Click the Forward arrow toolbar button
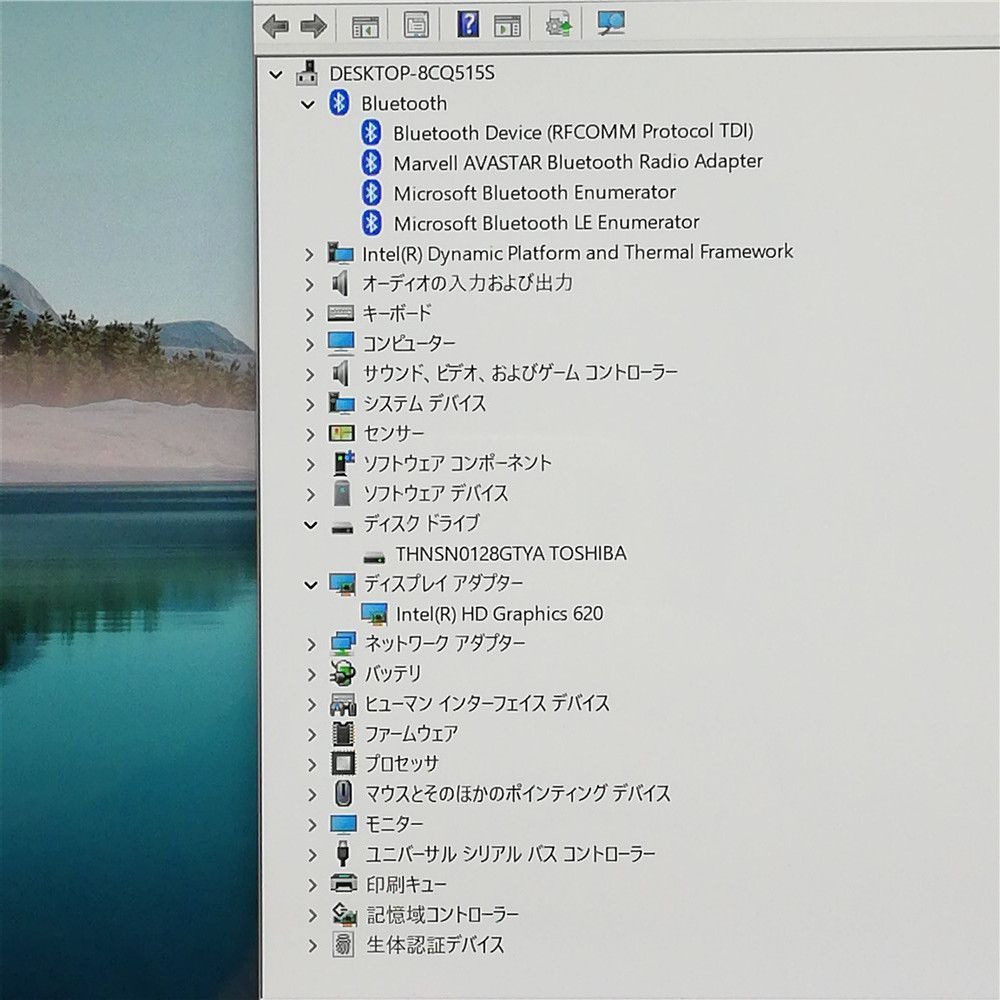Viewport: 1000px width, 1000px height. pyautogui.click(x=313, y=27)
